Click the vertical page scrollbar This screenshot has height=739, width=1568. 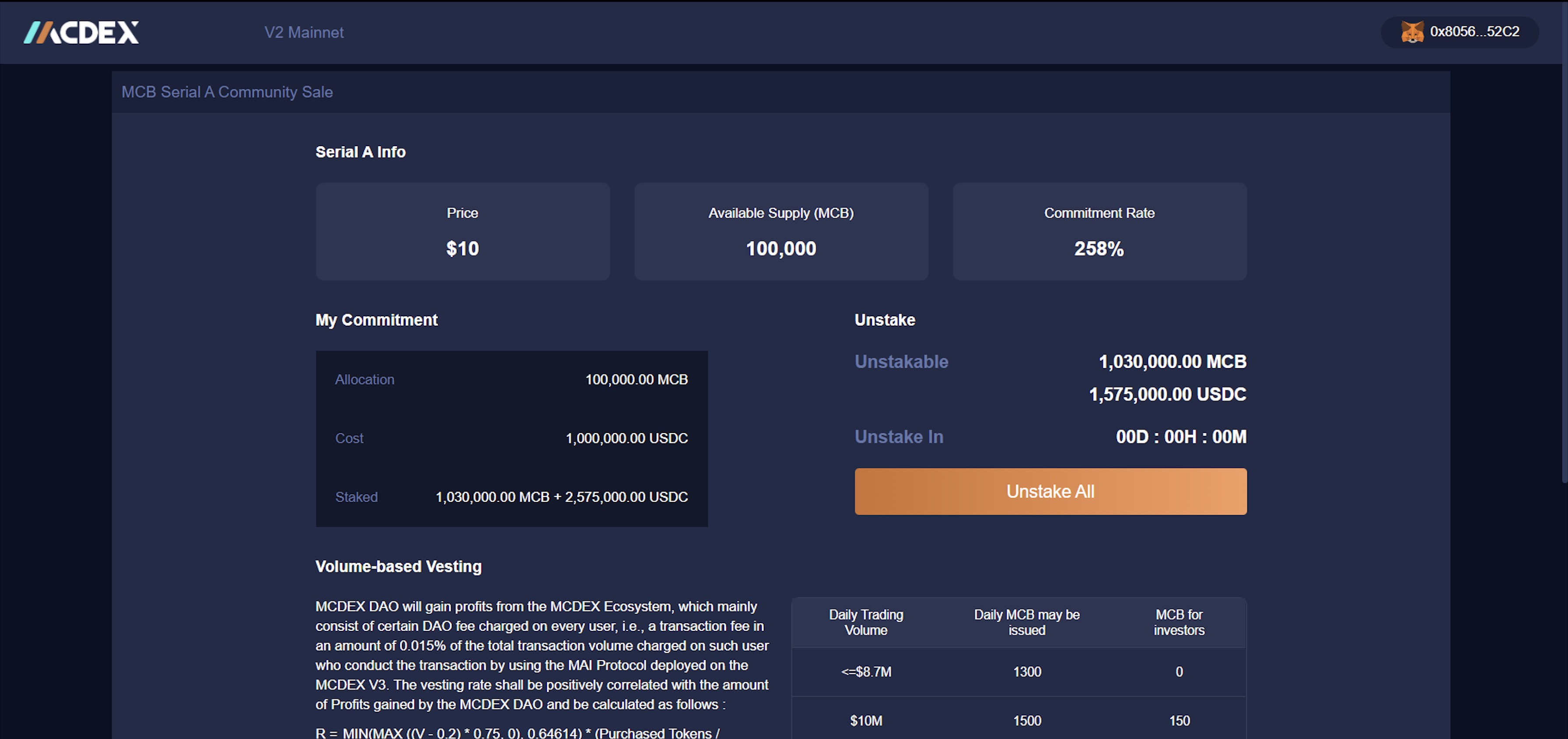point(1564,243)
